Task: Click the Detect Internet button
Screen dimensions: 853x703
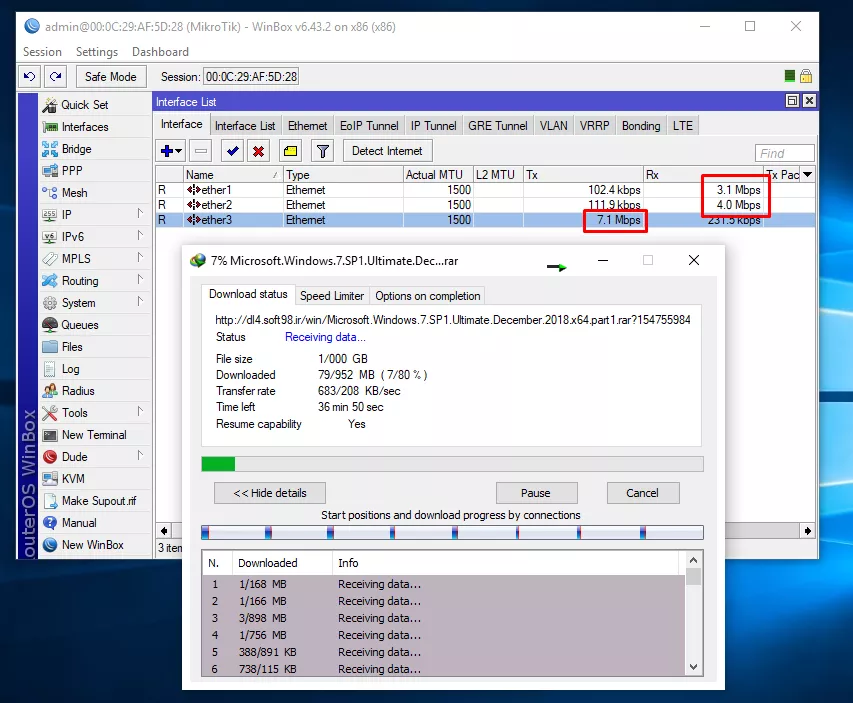Action: (x=387, y=151)
